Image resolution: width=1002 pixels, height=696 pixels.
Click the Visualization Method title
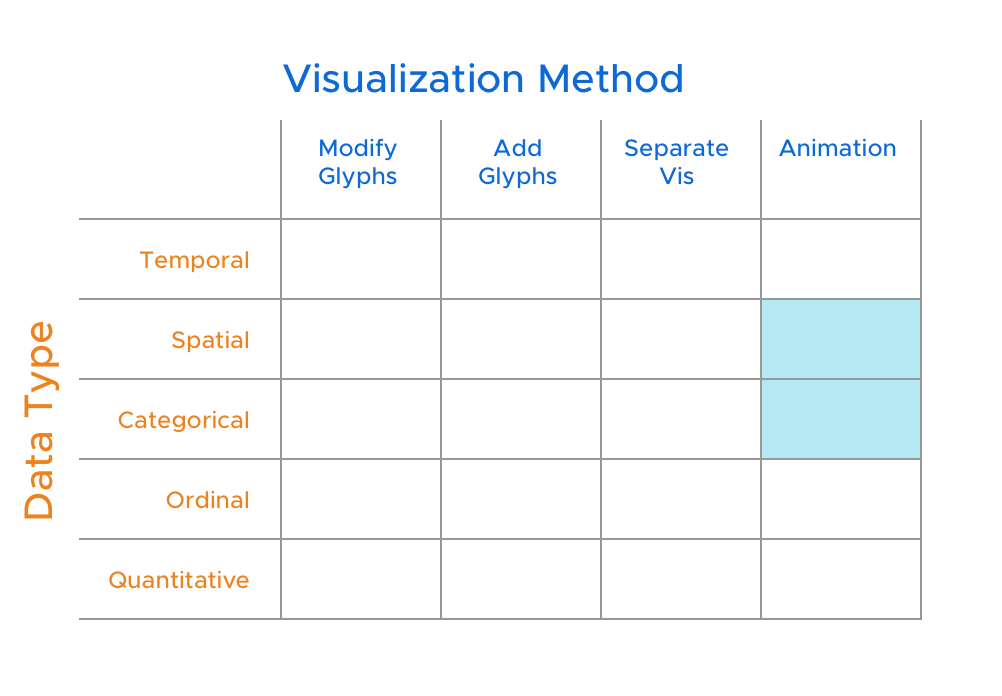click(483, 79)
